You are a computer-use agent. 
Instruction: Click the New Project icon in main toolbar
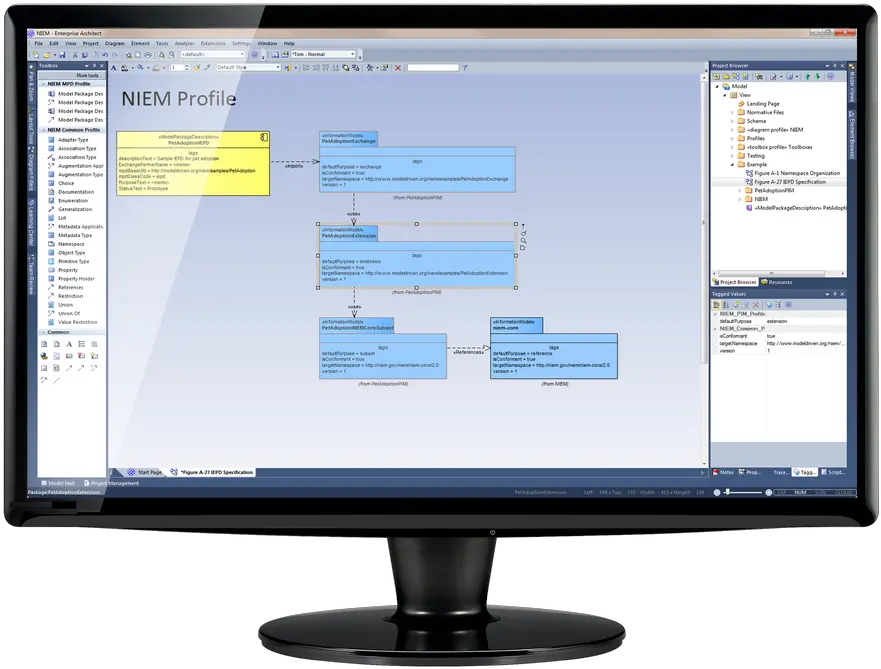click(x=35, y=54)
